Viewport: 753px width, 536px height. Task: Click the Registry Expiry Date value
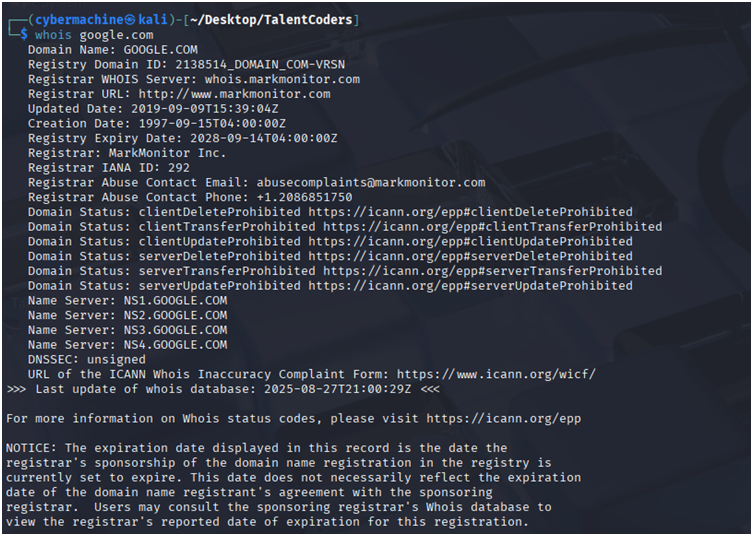click(x=264, y=138)
